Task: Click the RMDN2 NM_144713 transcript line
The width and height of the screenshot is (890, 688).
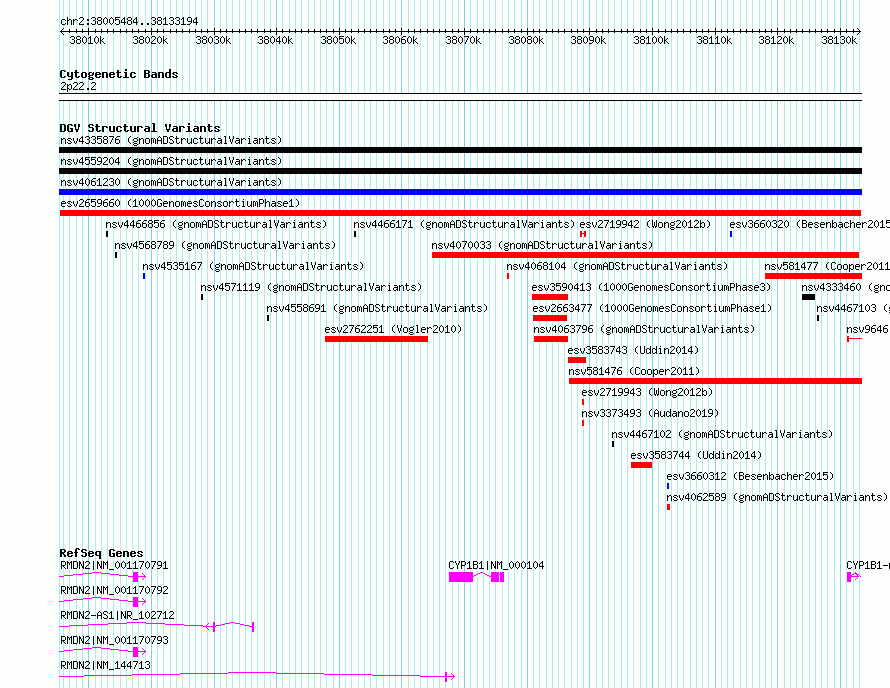Action: click(257, 675)
